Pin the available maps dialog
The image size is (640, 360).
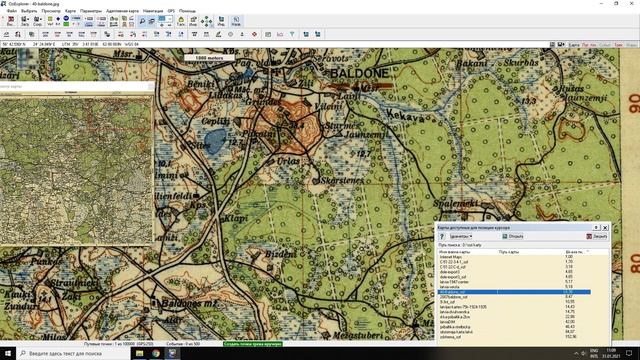click(597, 227)
